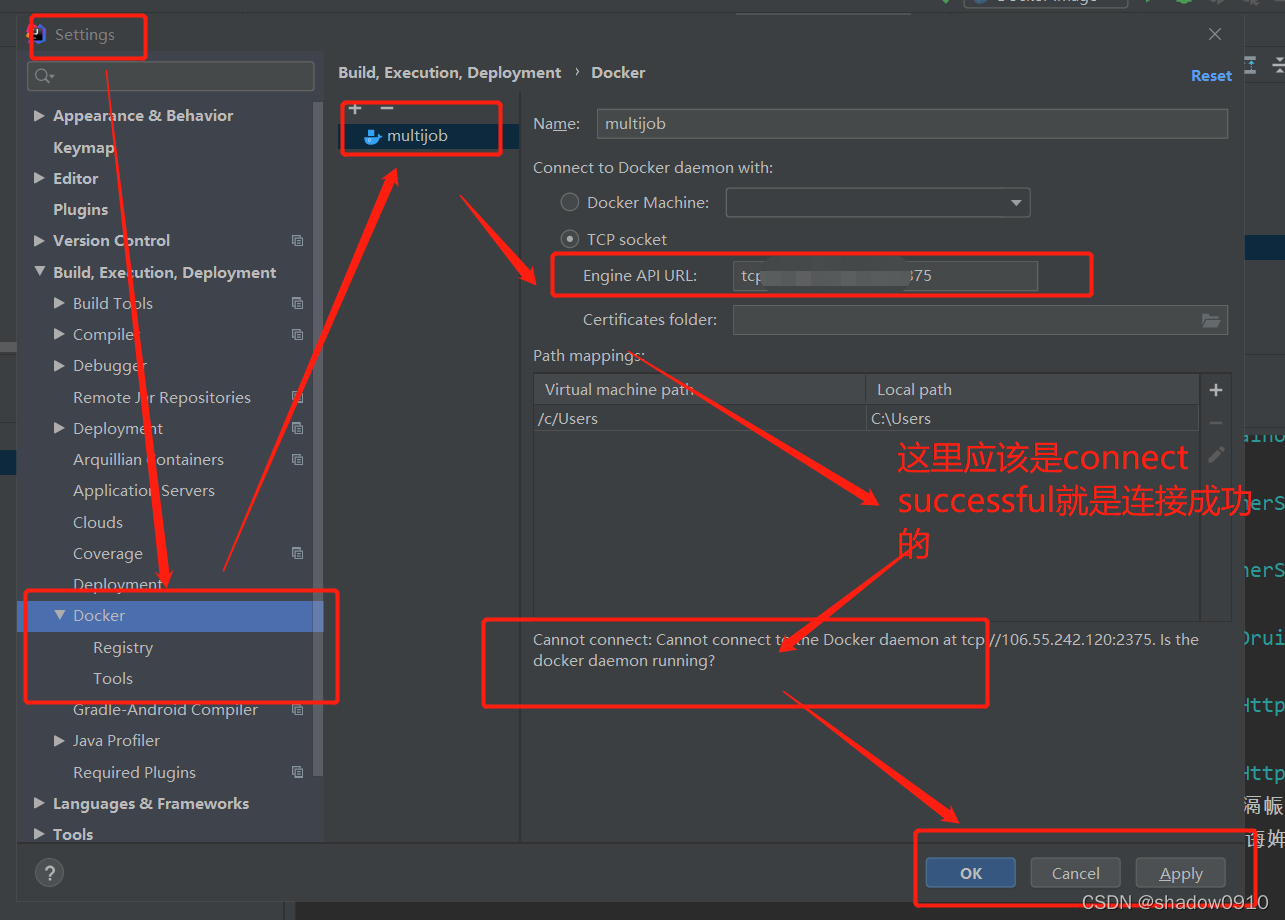Image resolution: width=1285 pixels, height=920 pixels.
Task: Add a new path mapping row
Action: 1216,390
